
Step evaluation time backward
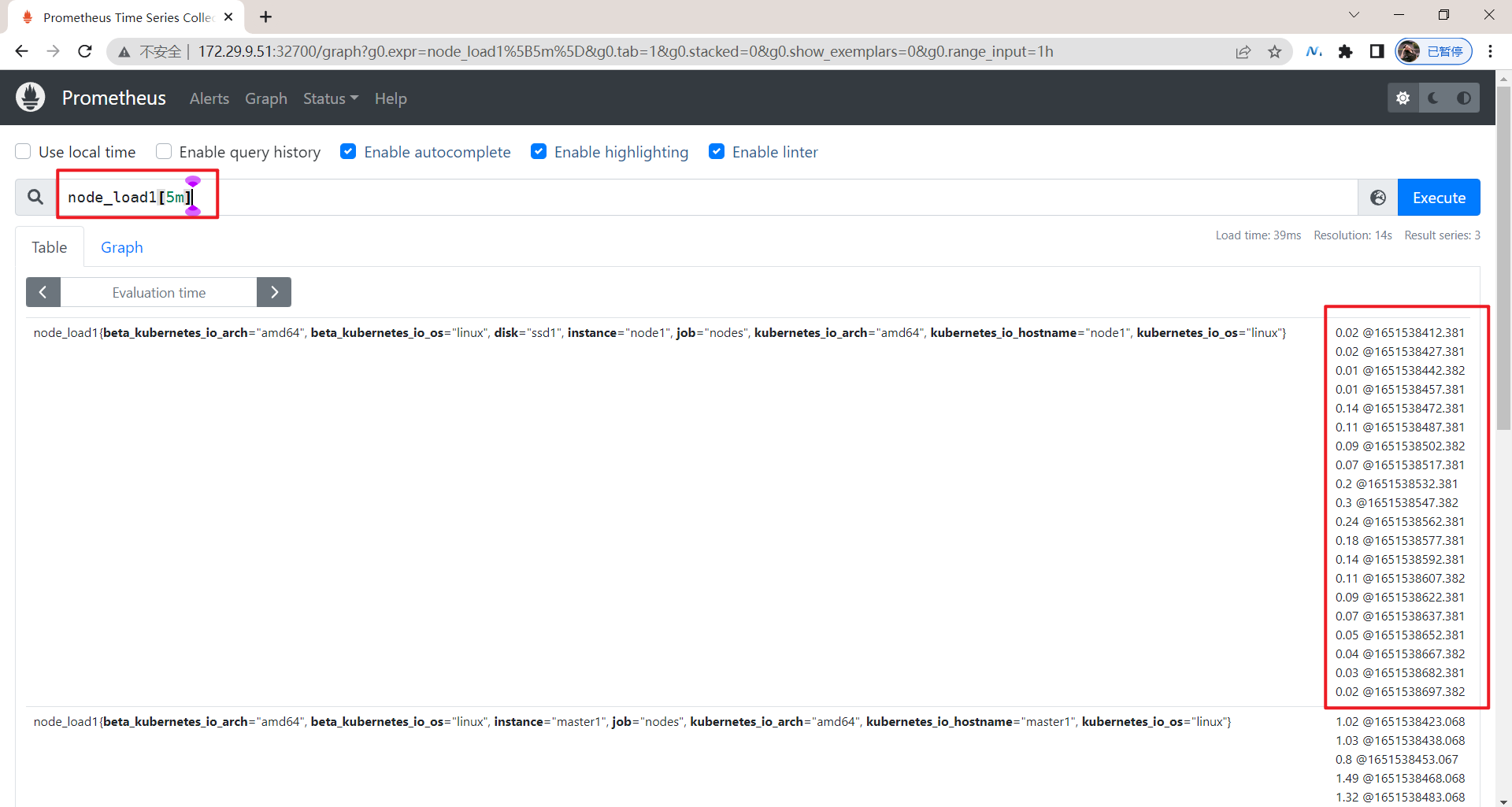[x=43, y=292]
